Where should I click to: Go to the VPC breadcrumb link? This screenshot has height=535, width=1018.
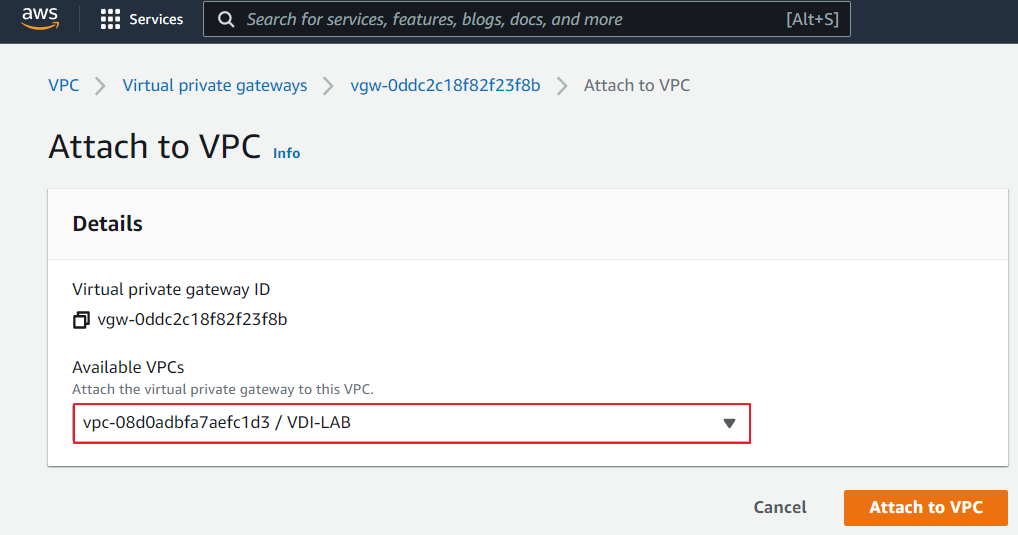click(64, 86)
